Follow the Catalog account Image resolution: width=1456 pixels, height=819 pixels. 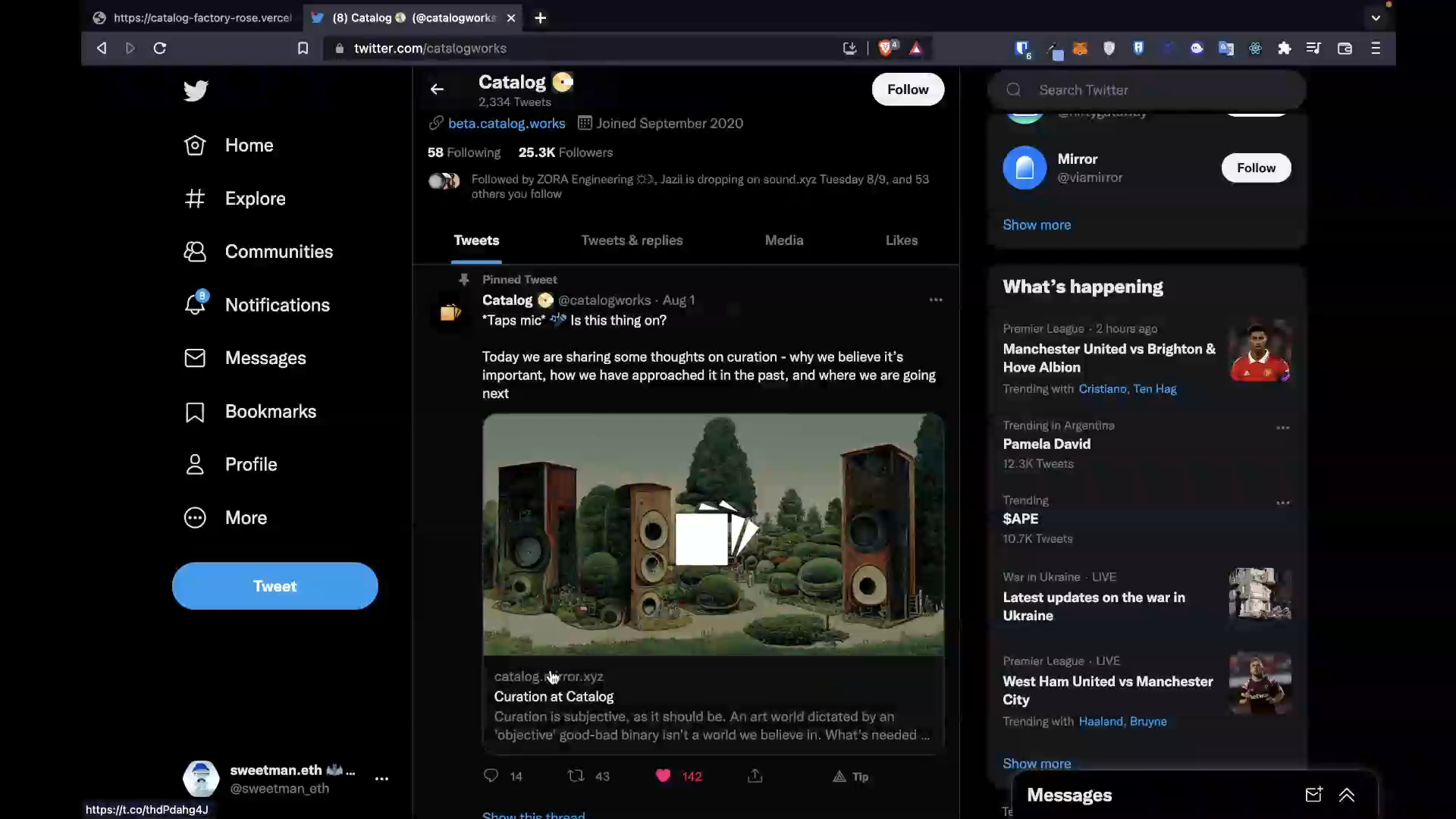[x=908, y=89]
